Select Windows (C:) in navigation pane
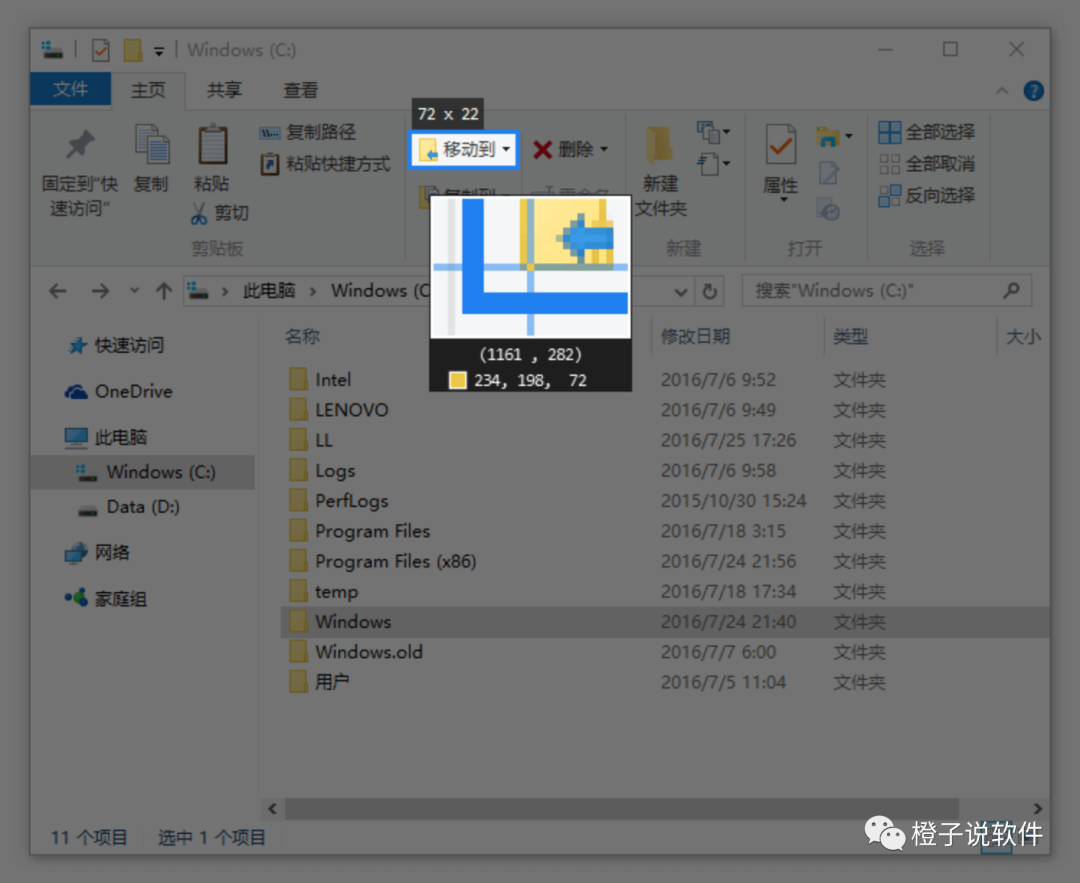 click(x=145, y=472)
